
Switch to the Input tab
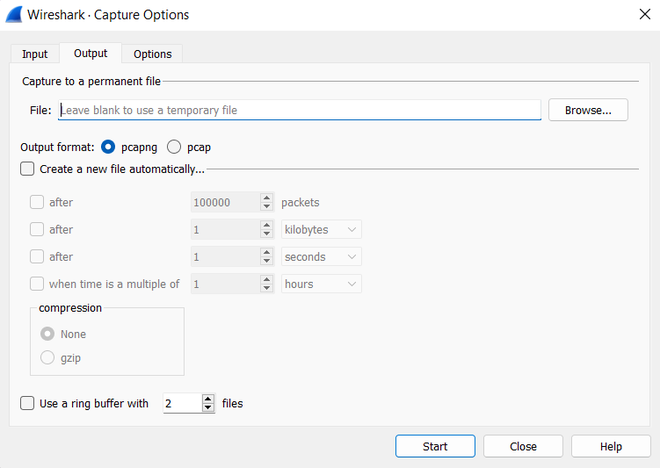click(35, 54)
